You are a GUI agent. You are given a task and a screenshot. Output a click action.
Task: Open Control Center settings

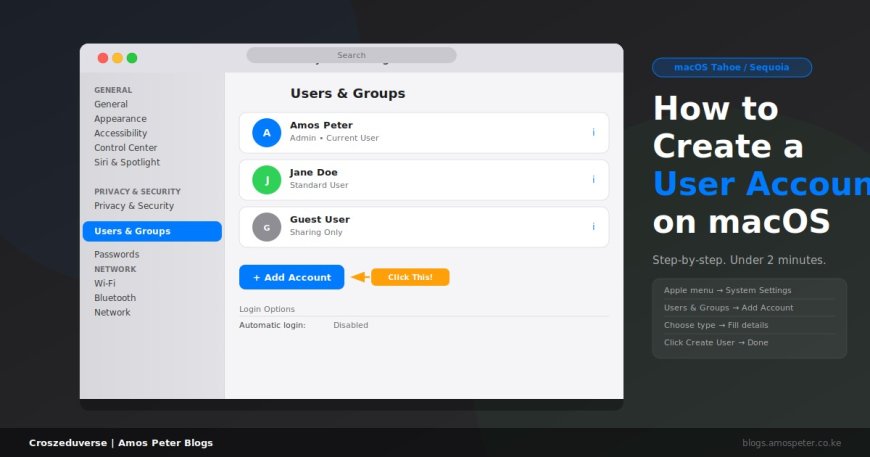[125, 148]
